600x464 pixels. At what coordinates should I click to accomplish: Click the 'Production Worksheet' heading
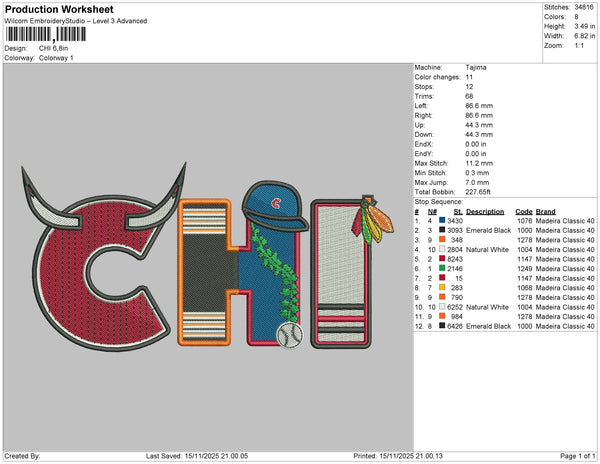point(59,9)
